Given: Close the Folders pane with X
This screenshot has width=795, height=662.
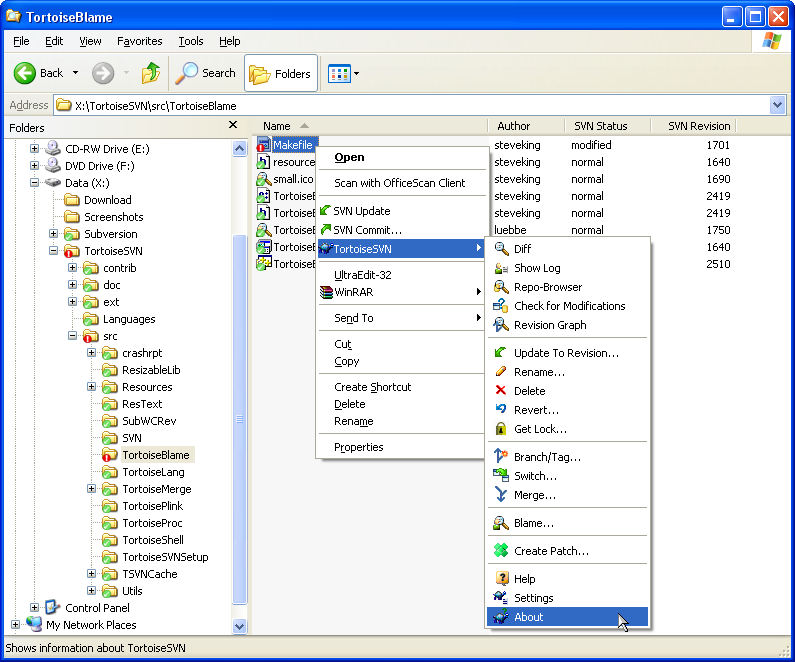Looking at the screenshot, I should click(x=233, y=125).
